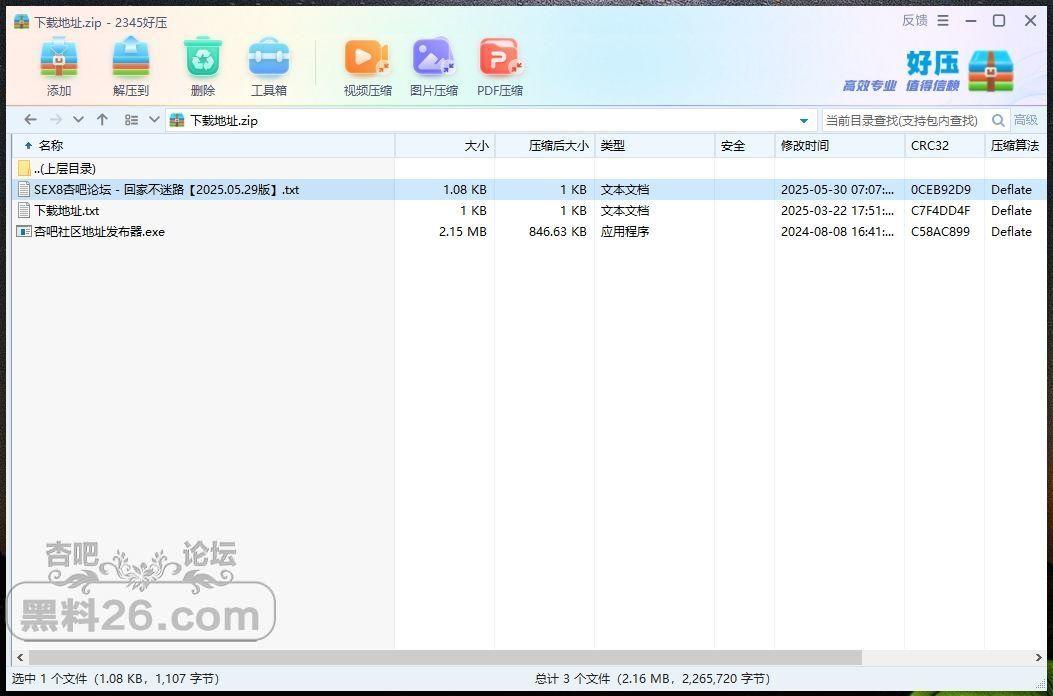Click the title bar app icon
Viewport: 1053px width, 696px height.
(21, 22)
